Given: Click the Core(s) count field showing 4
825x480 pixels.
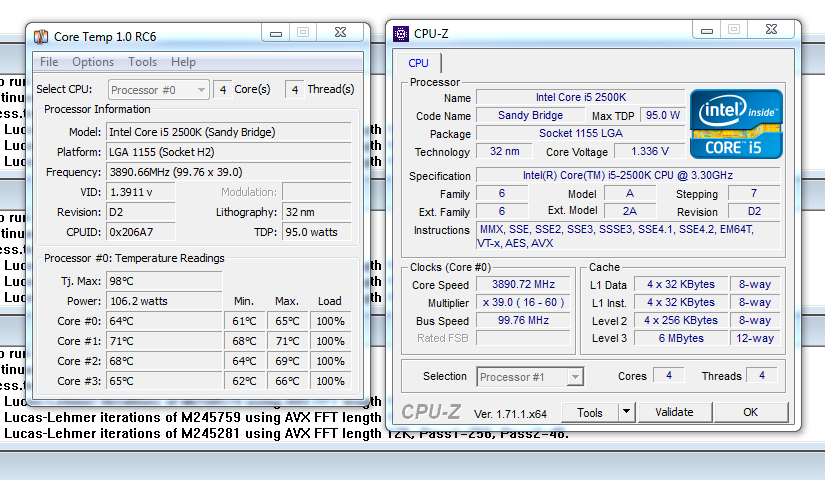Looking at the screenshot, I should tap(223, 90).
